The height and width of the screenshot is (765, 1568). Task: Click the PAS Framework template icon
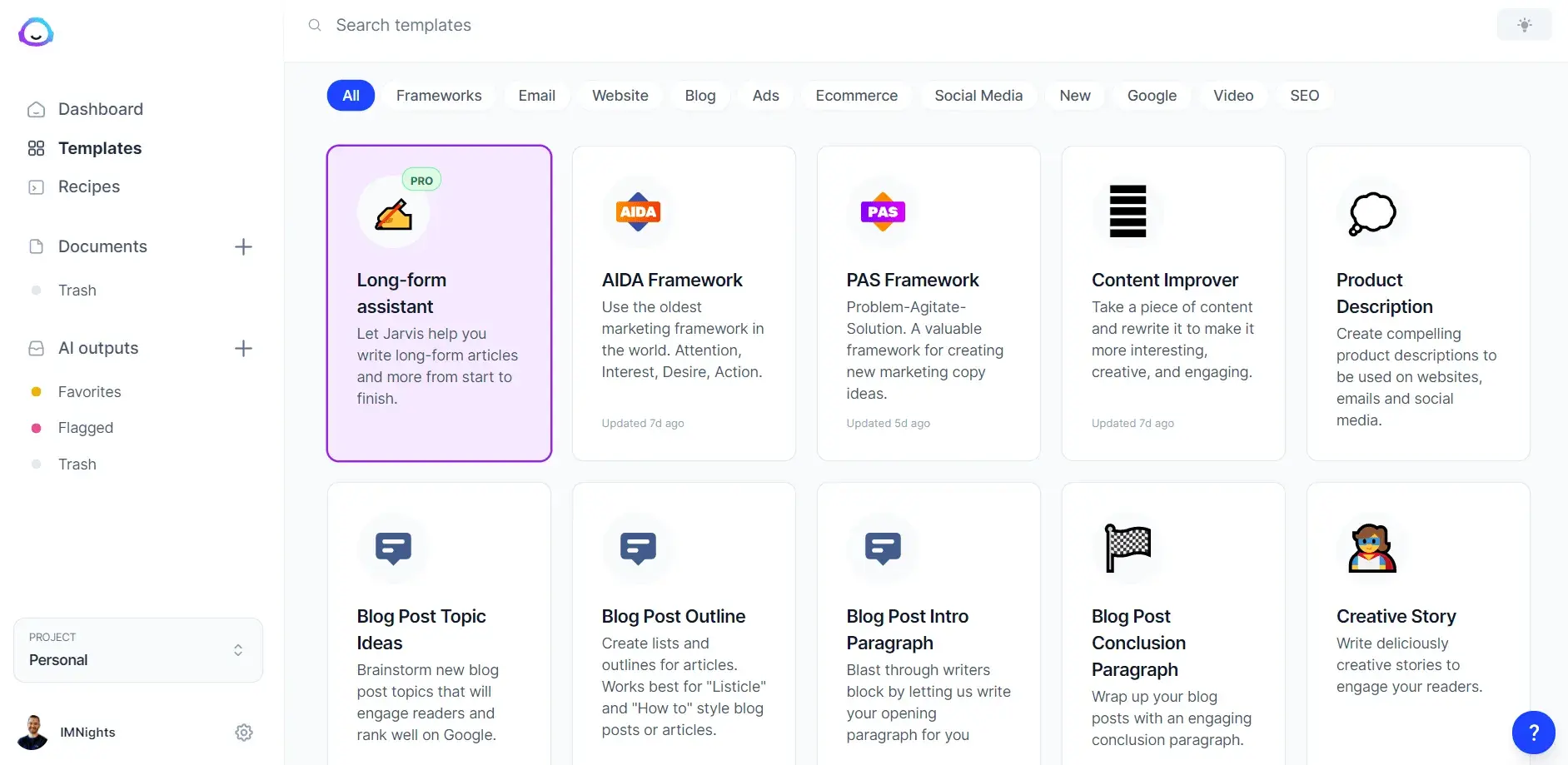pyautogui.click(x=883, y=211)
